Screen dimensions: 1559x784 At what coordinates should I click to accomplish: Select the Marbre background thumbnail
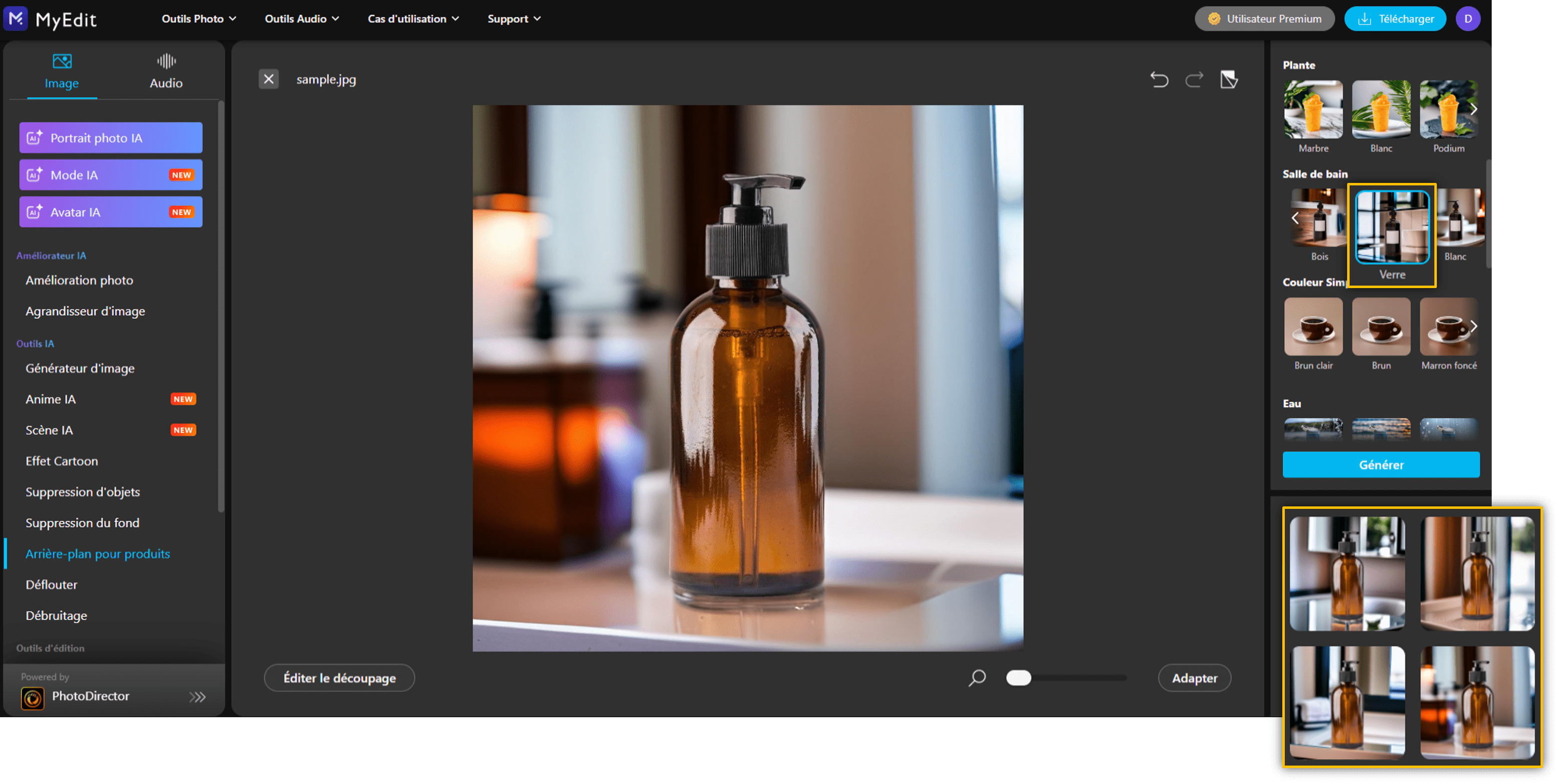tap(1313, 110)
